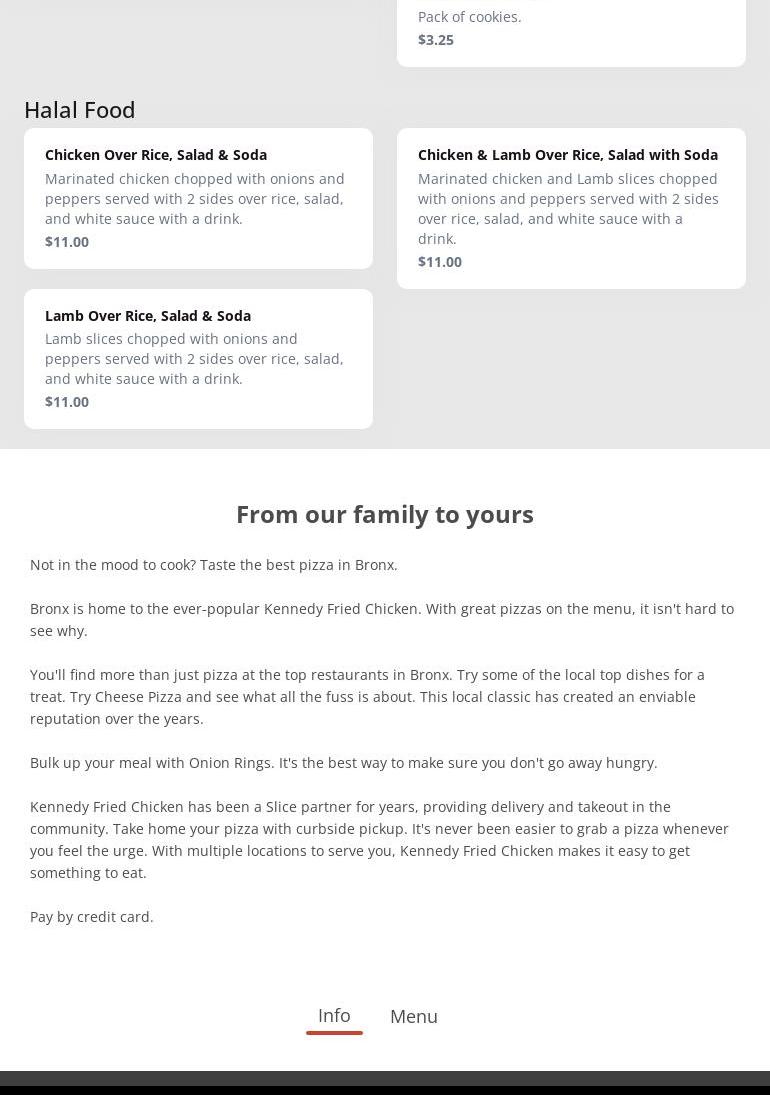Viewport: 770px width, 1095px height.
Task: Switch to the Info tab
Action: click(334, 1015)
